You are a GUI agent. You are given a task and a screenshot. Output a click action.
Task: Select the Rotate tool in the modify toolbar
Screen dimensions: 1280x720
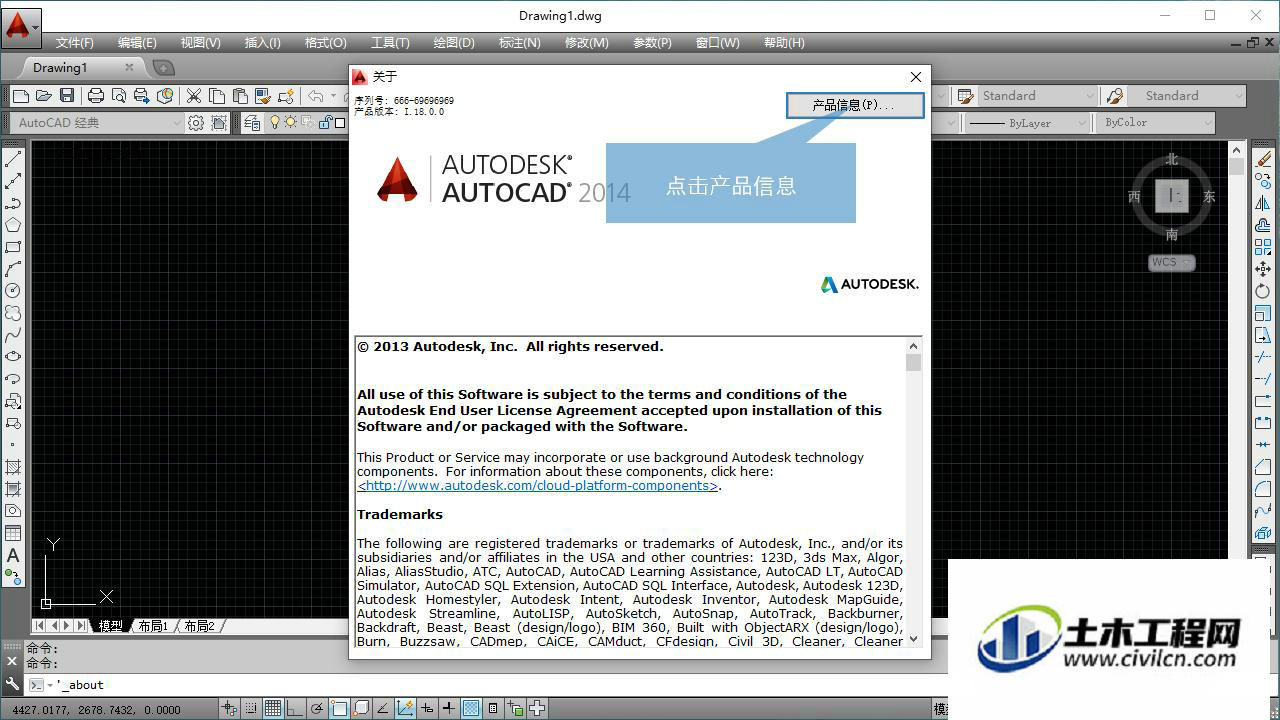[1263, 291]
